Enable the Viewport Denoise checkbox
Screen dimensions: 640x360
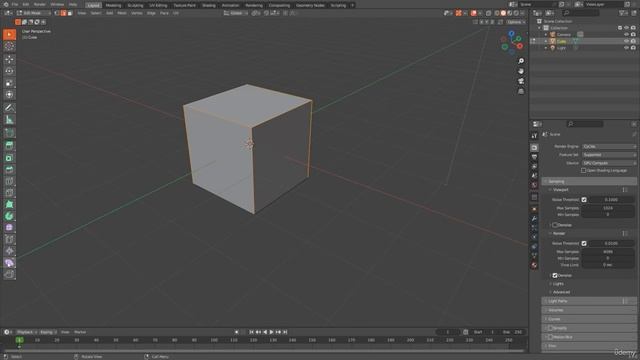point(555,225)
